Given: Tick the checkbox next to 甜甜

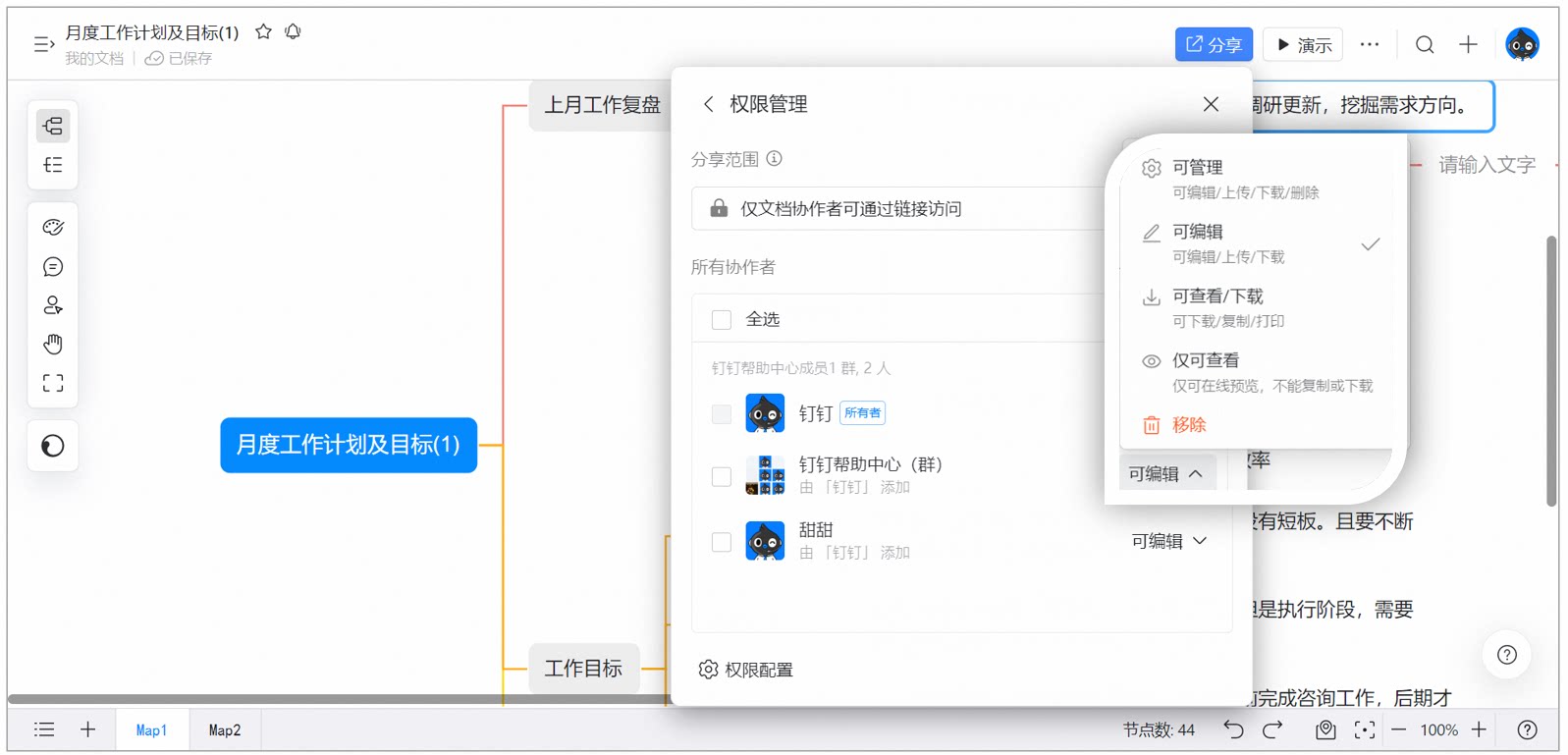Looking at the screenshot, I should tap(722, 542).
